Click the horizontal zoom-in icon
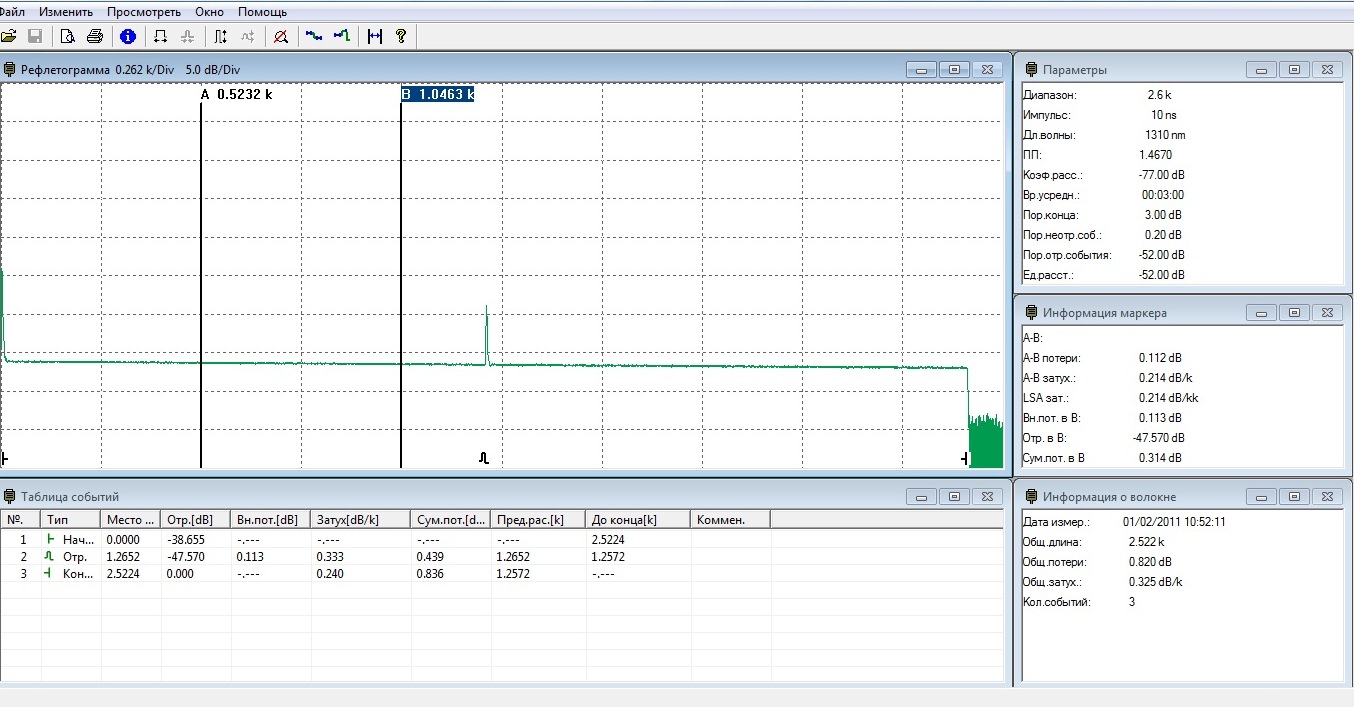The height and width of the screenshot is (707, 1354). click(160, 37)
